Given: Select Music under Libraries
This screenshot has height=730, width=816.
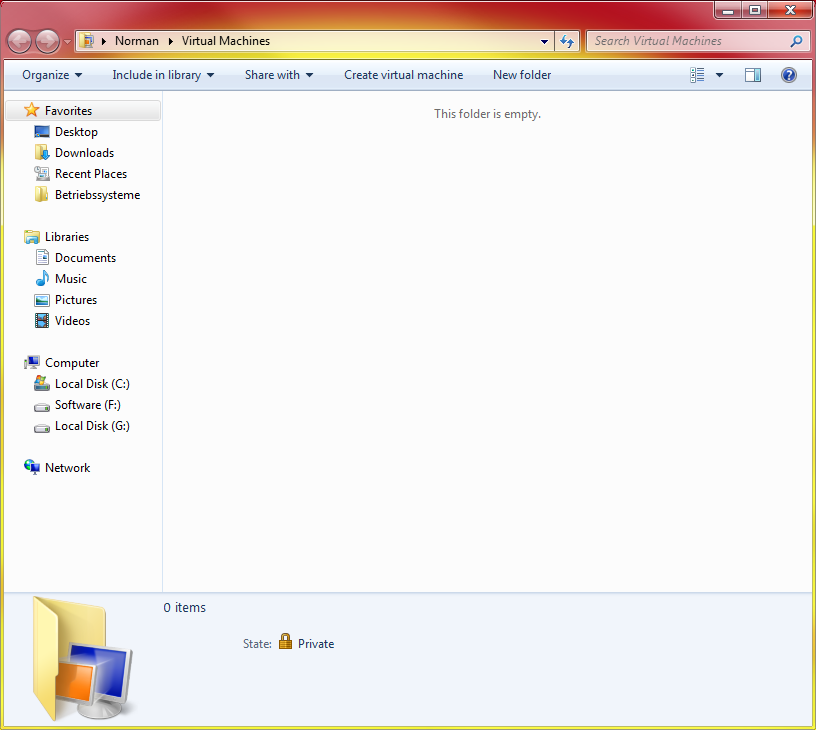Looking at the screenshot, I should click(x=71, y=279).
